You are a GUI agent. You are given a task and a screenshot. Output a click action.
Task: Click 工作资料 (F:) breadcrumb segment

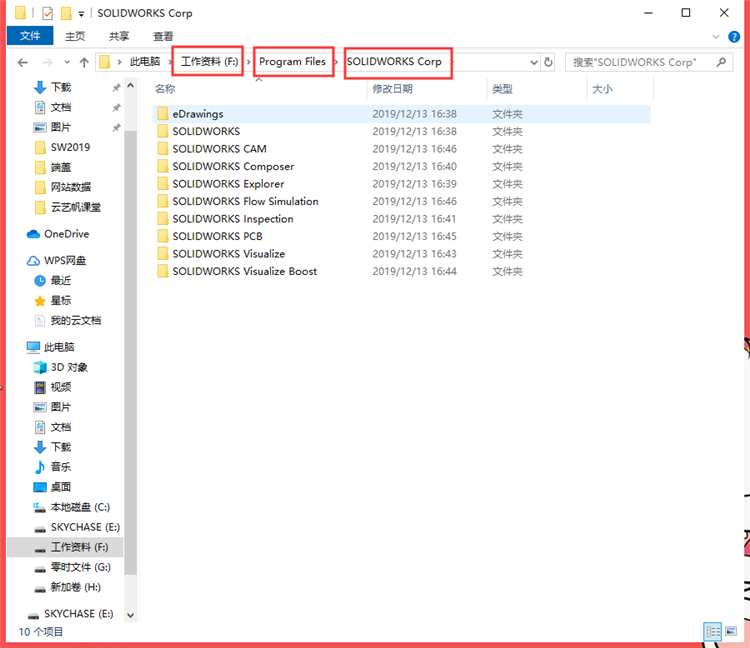[x=209, y=62]
